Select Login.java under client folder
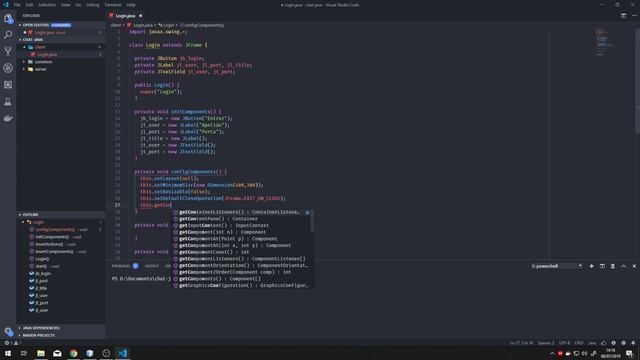Screen dimensions: 640x360 (x=61, y=54)
